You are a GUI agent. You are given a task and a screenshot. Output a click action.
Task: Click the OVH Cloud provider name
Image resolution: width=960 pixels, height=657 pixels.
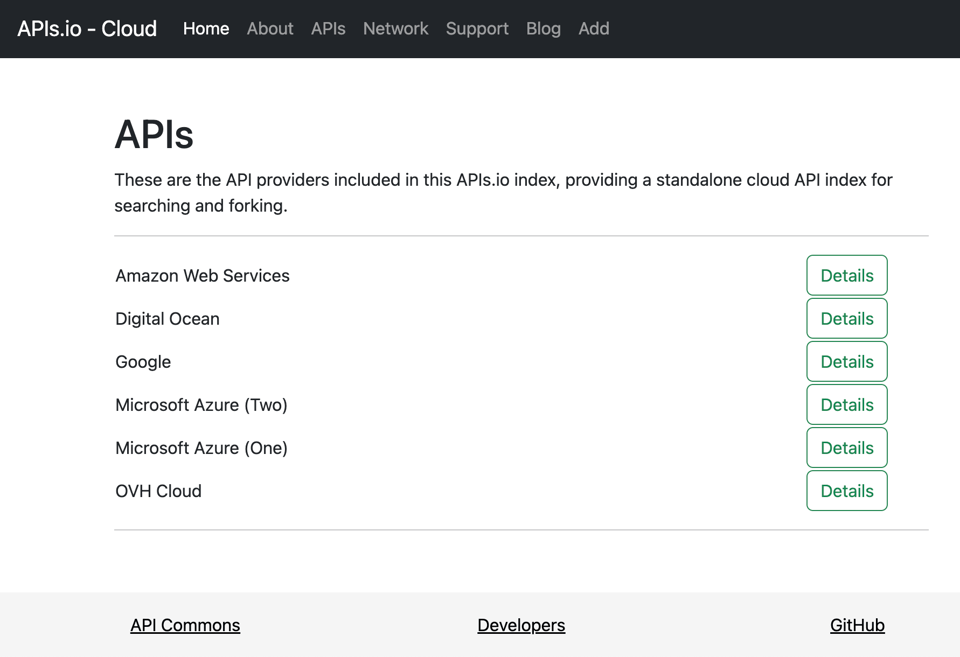coord(158,491)
